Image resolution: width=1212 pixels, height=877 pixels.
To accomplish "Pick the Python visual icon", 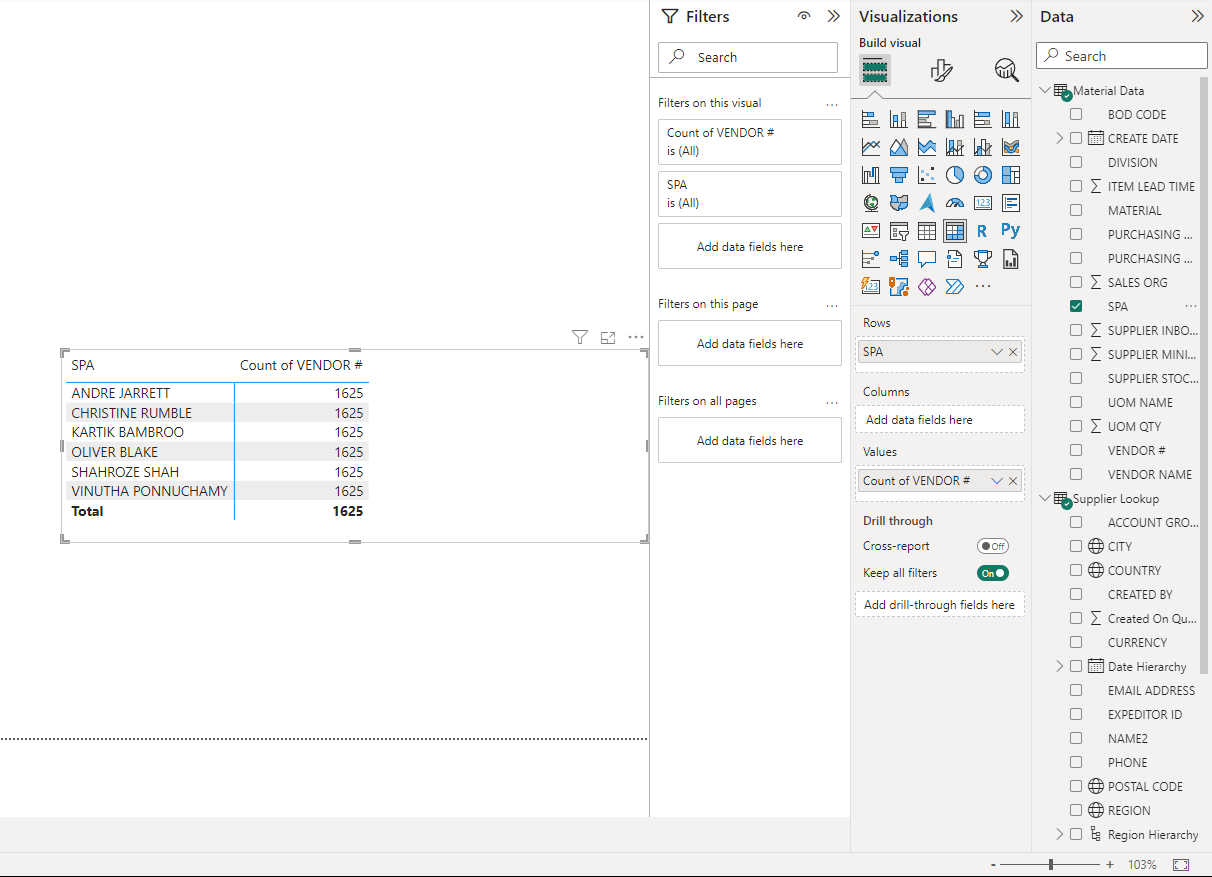I will 1011,231.
